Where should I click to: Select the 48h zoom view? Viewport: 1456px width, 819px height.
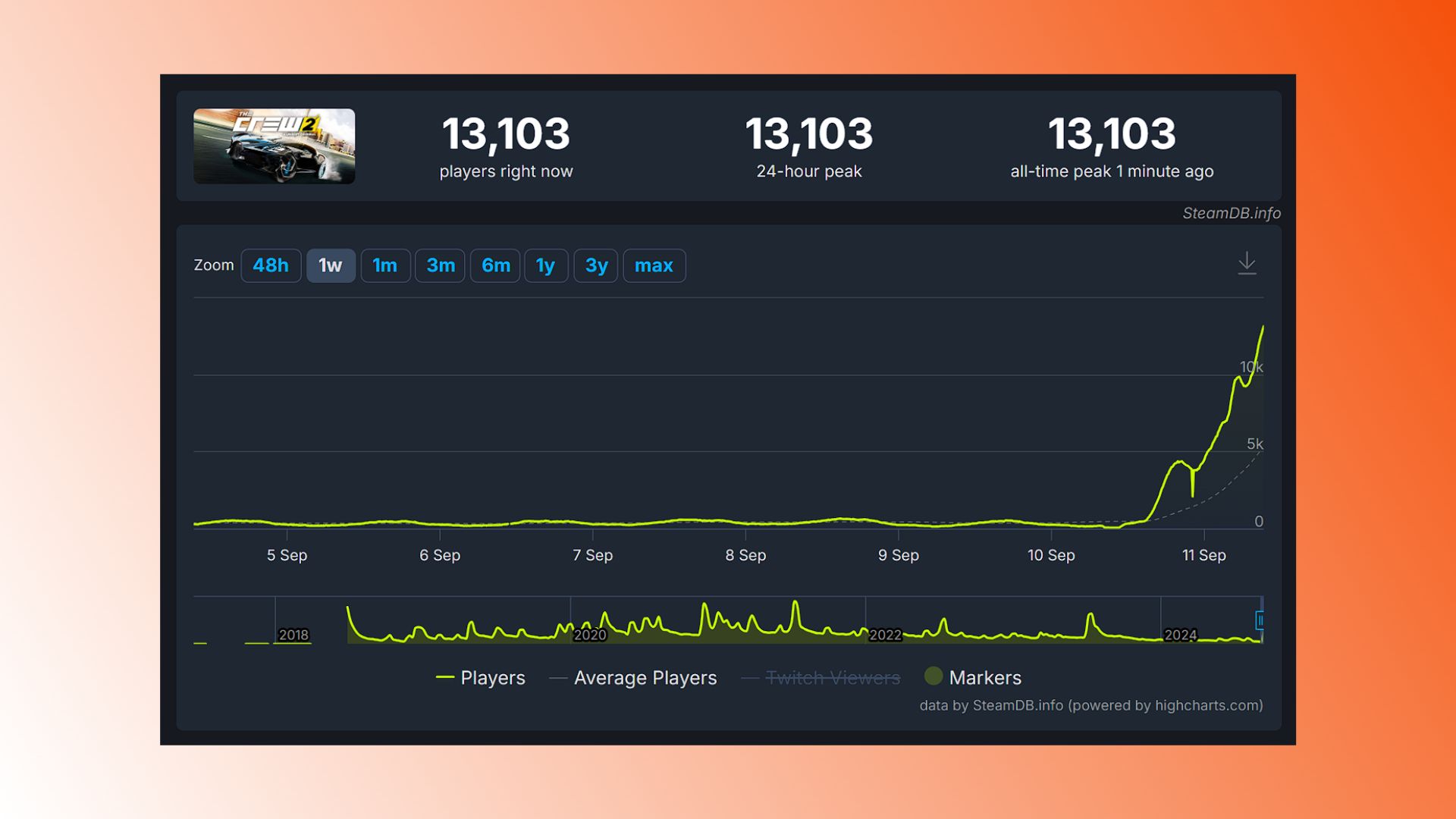pos(272,265)
